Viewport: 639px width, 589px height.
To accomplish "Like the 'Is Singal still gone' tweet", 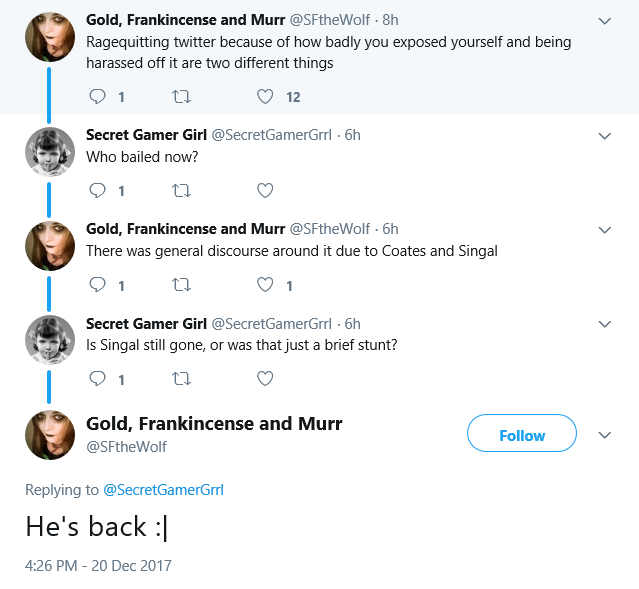I will pos(265,379).
